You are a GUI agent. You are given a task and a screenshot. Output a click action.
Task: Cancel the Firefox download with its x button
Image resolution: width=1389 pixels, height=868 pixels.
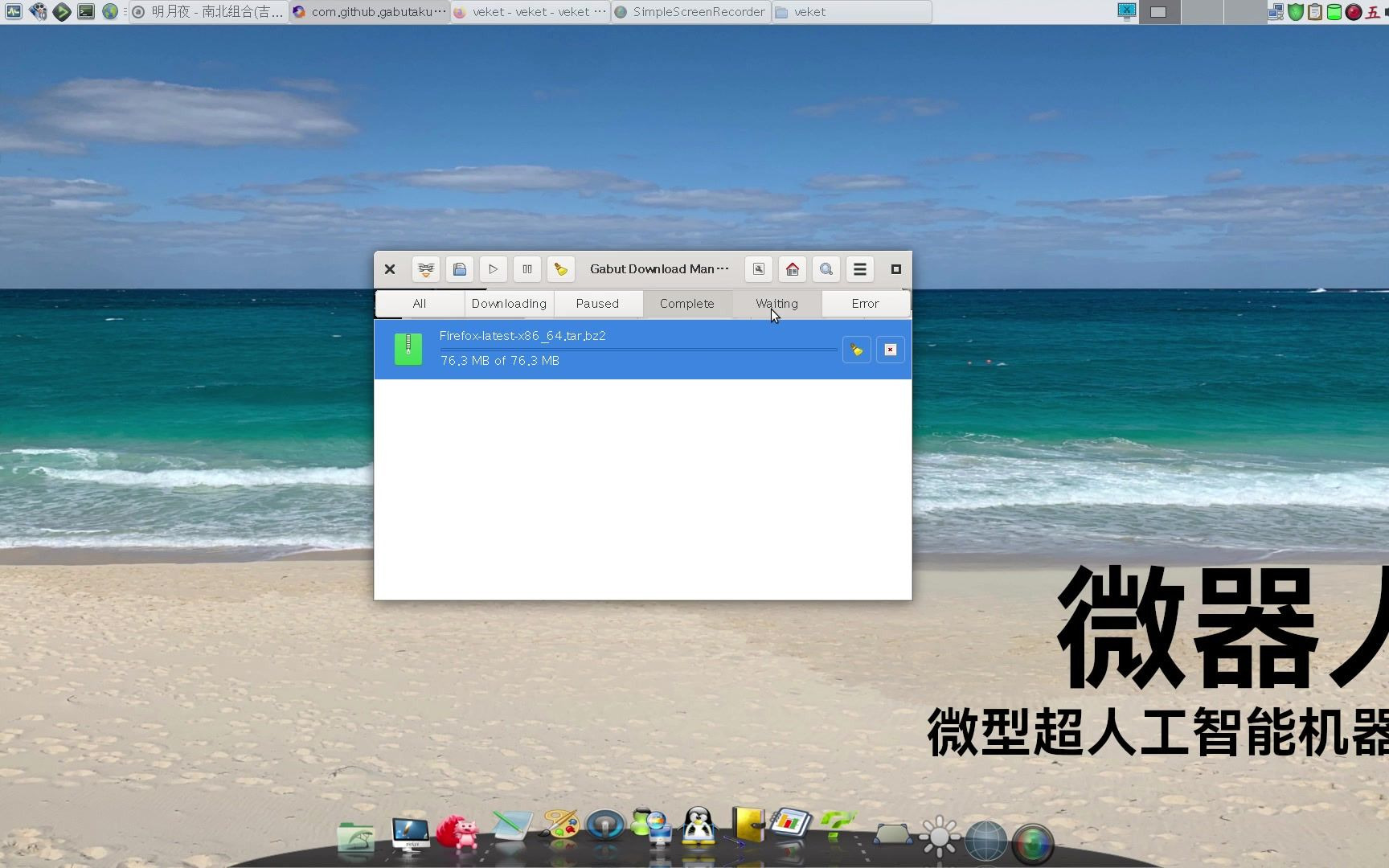tap(890, 350)
